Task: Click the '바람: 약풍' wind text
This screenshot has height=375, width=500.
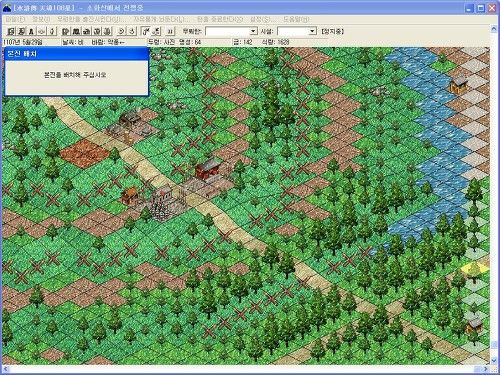Action: click(108, 42)
